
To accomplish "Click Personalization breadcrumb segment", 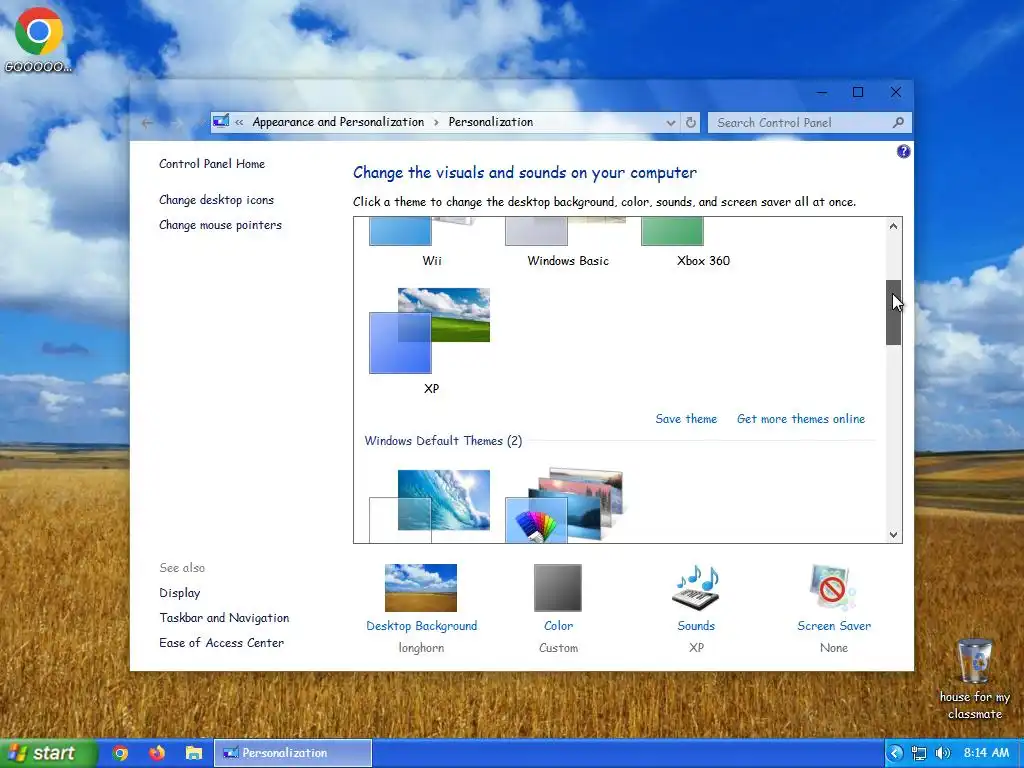I will pyautogui.click(x=490, y=122).
